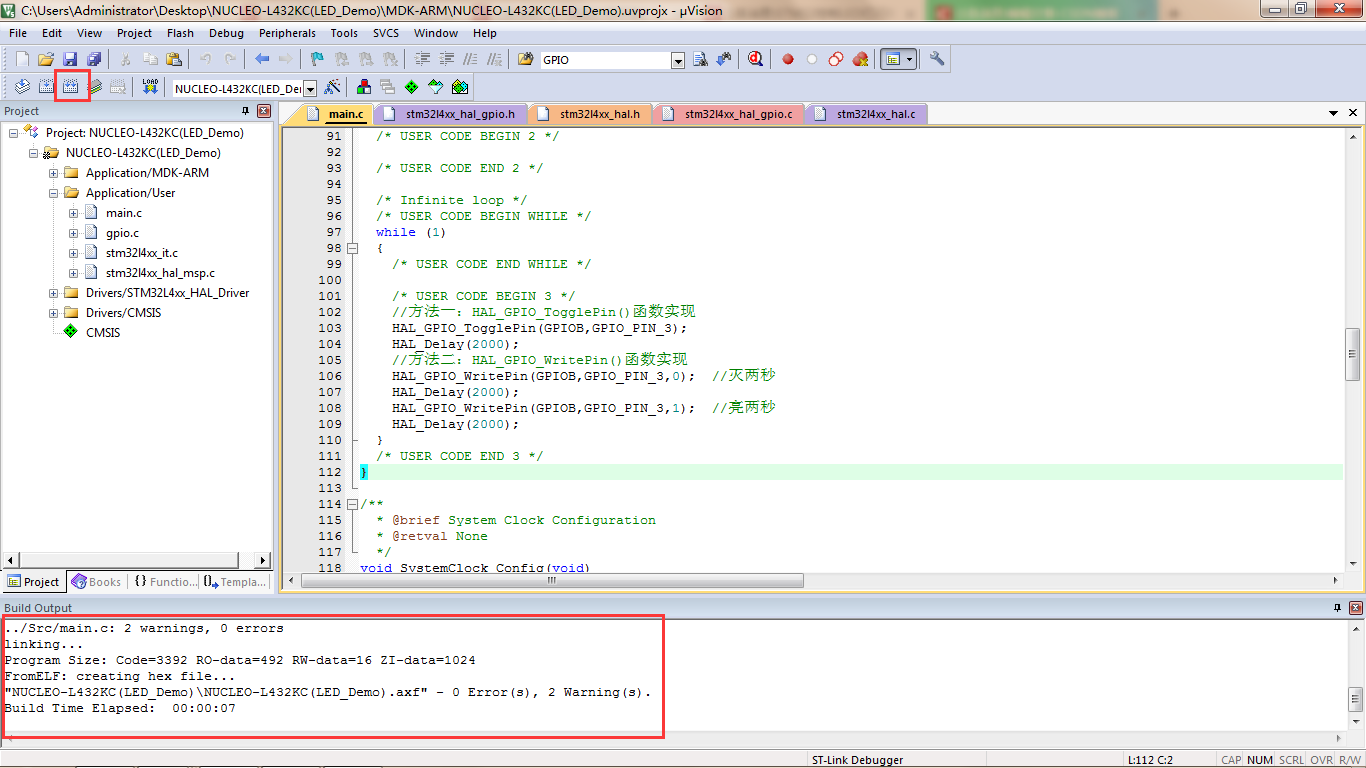Open the Flash menu

pyautogui.click(x=180, y=33)
